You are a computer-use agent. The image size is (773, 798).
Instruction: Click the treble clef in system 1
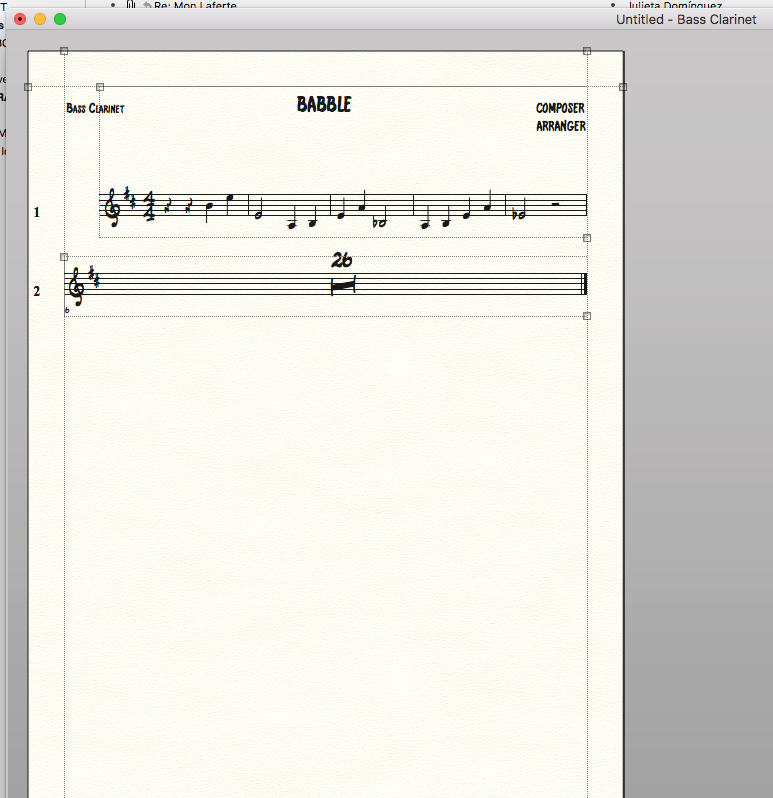113,207
